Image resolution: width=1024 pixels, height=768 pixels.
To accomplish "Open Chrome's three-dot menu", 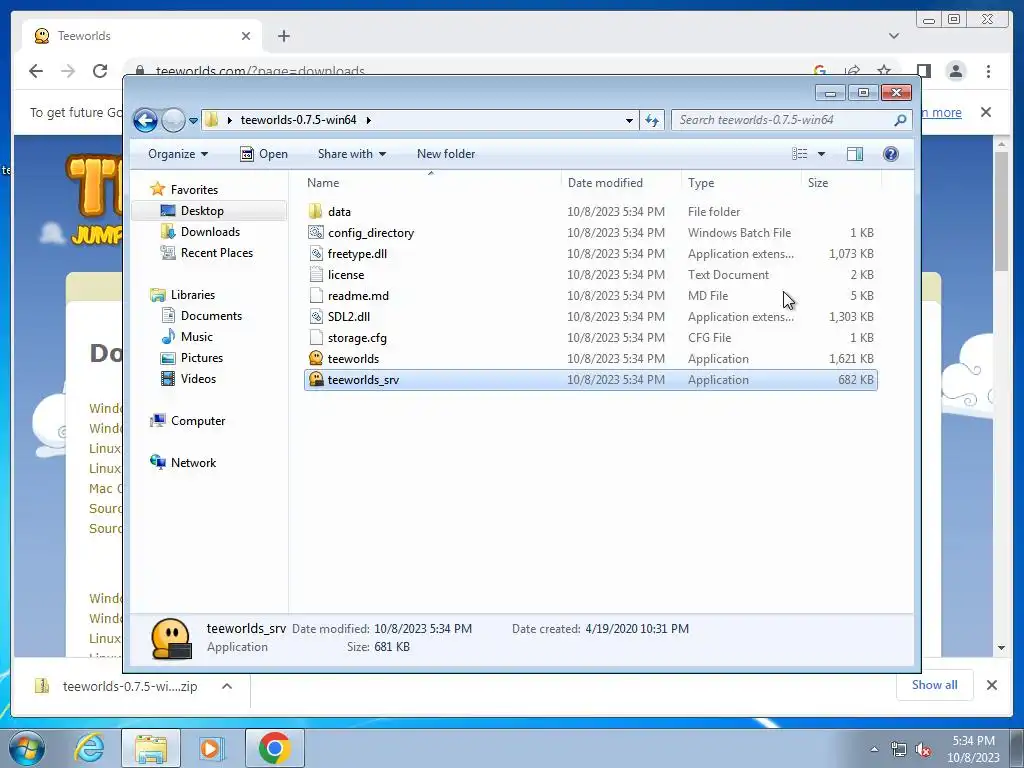I will click(988, 71).
